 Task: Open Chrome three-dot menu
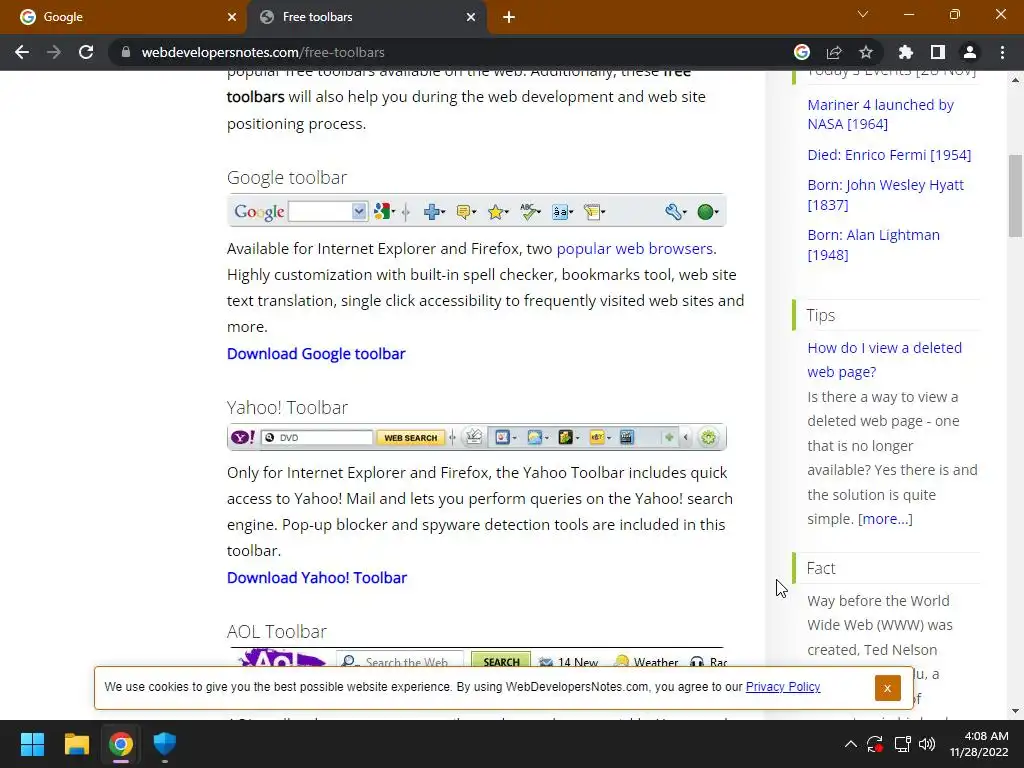(1002, 52)
